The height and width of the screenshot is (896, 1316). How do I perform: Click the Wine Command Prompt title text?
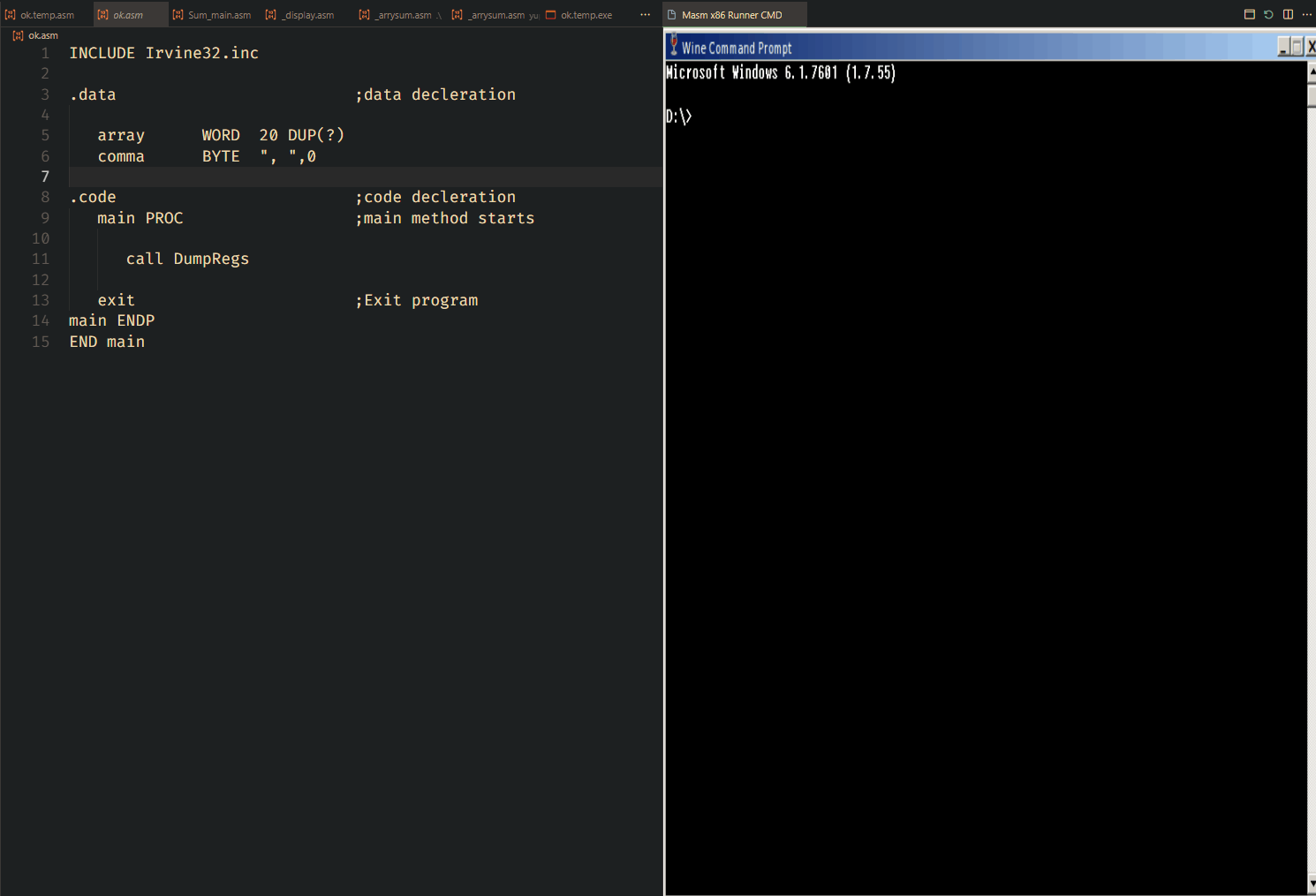[737, 48]
